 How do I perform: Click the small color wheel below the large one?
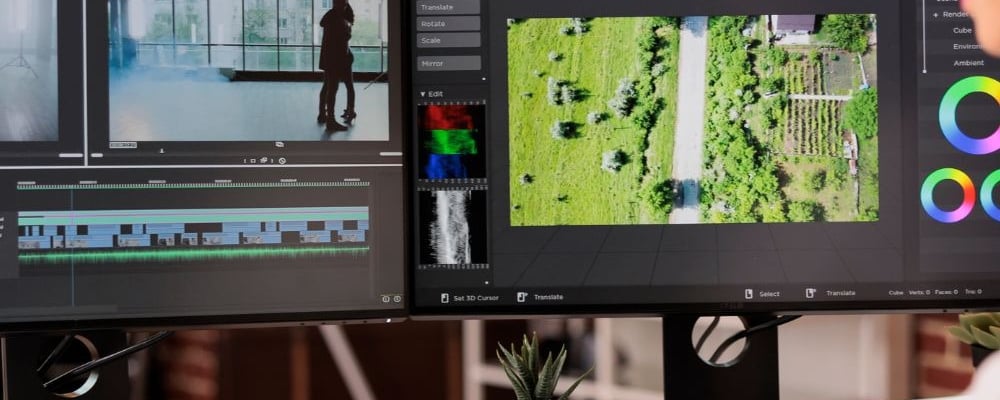[948, 195]
